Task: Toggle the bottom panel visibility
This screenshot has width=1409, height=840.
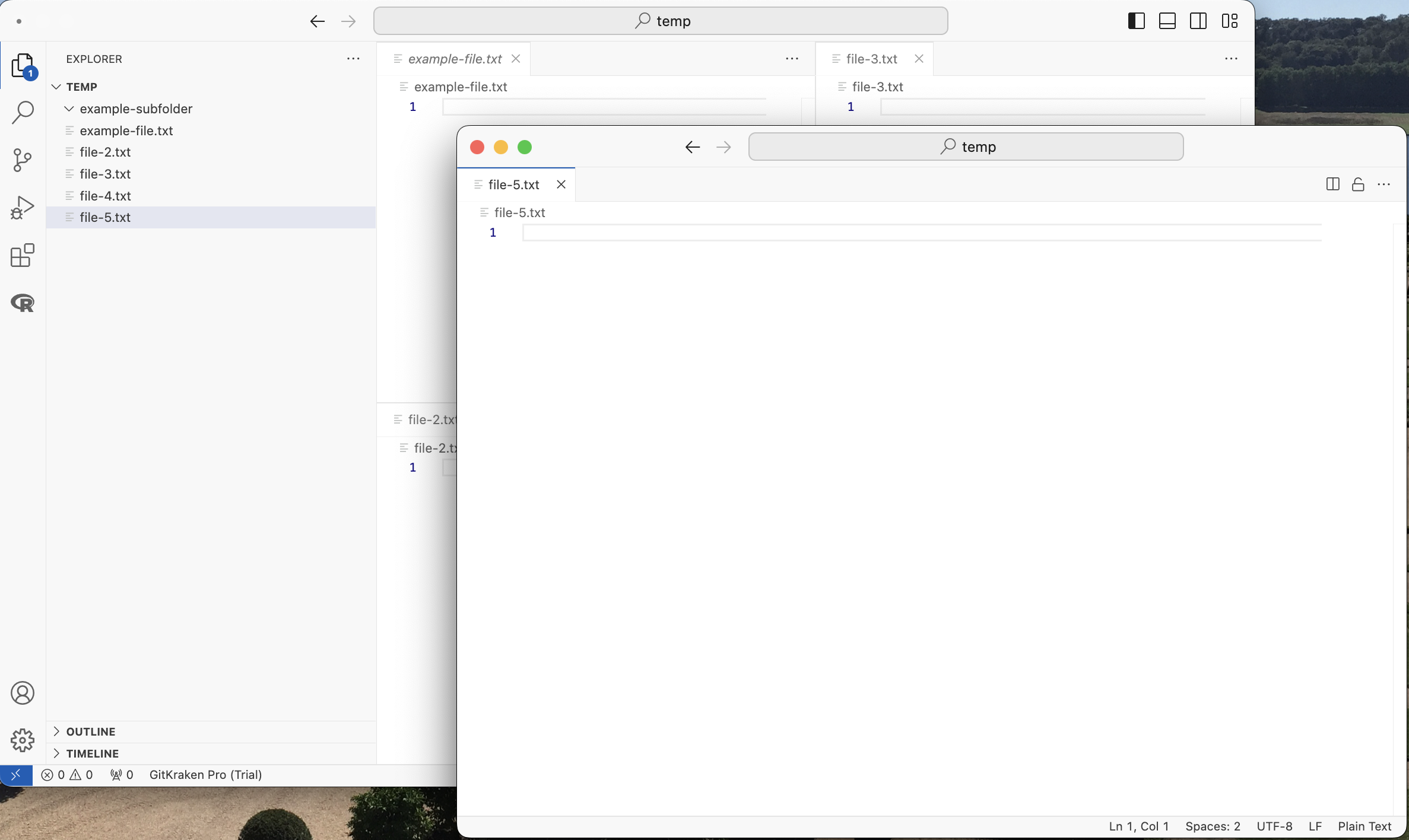Action: tap(1167, 21)
